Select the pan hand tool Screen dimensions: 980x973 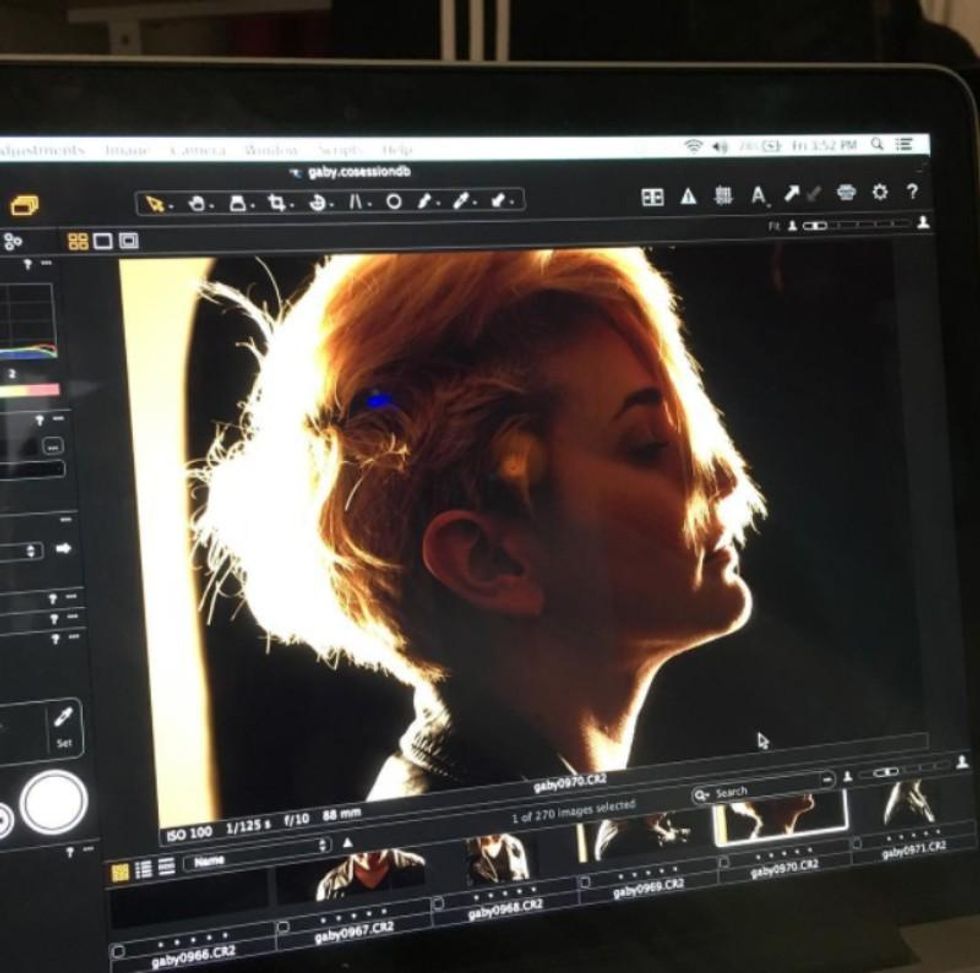(x=197, y=203)
